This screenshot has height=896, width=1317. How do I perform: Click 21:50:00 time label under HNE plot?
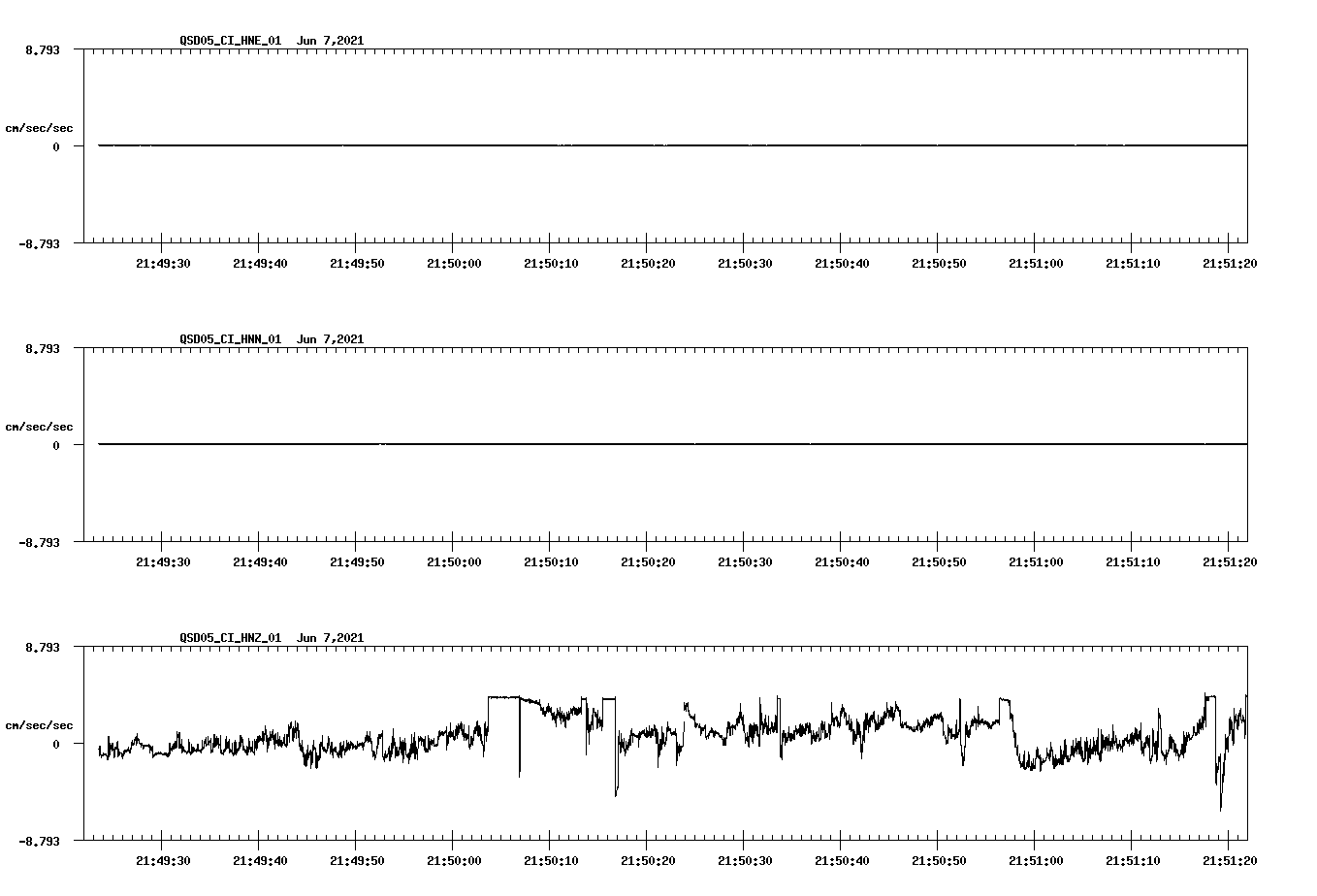(454, 264)
